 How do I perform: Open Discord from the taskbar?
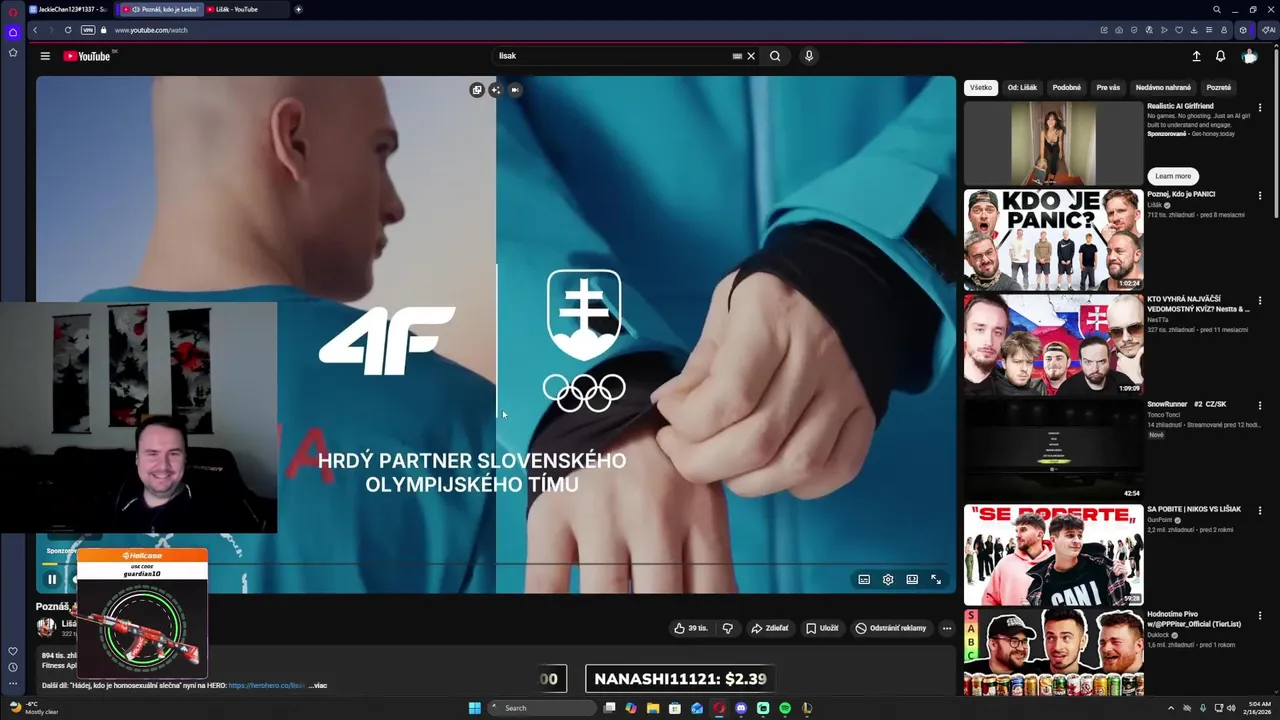(x=741, y=708)
